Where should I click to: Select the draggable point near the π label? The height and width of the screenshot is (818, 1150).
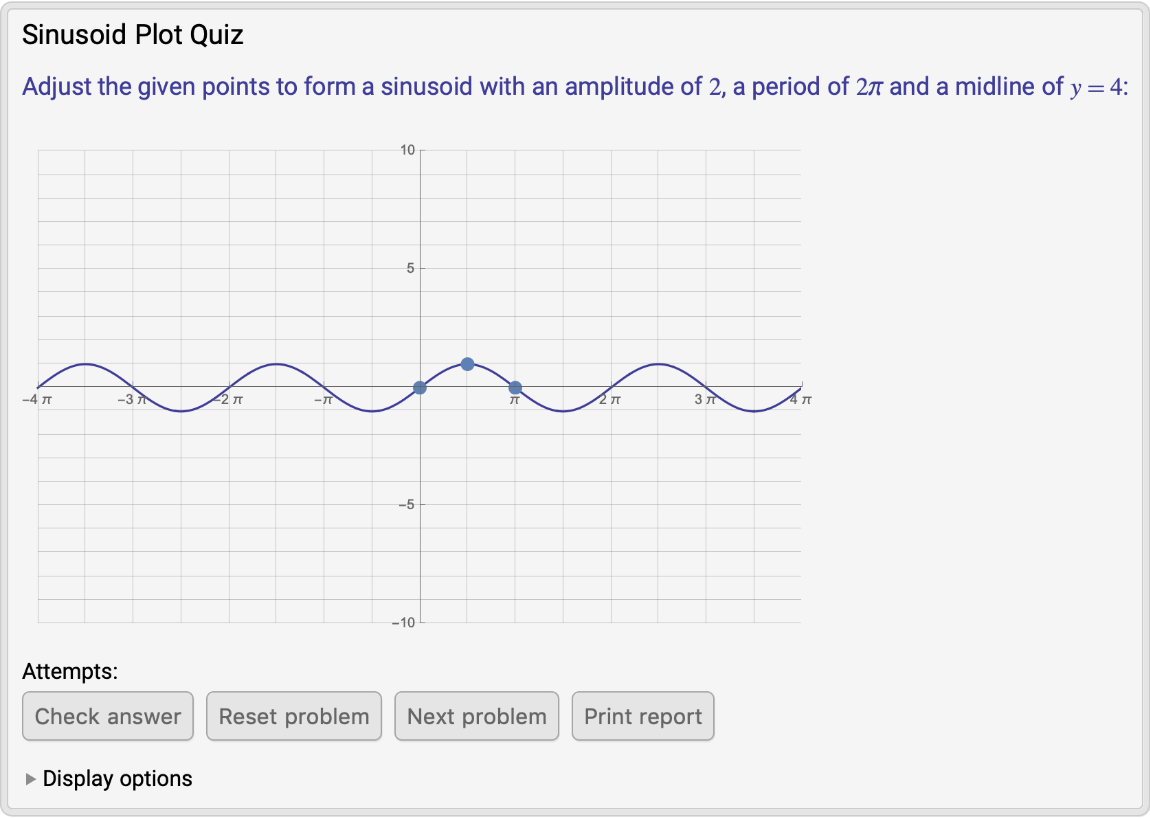(515, 386)
